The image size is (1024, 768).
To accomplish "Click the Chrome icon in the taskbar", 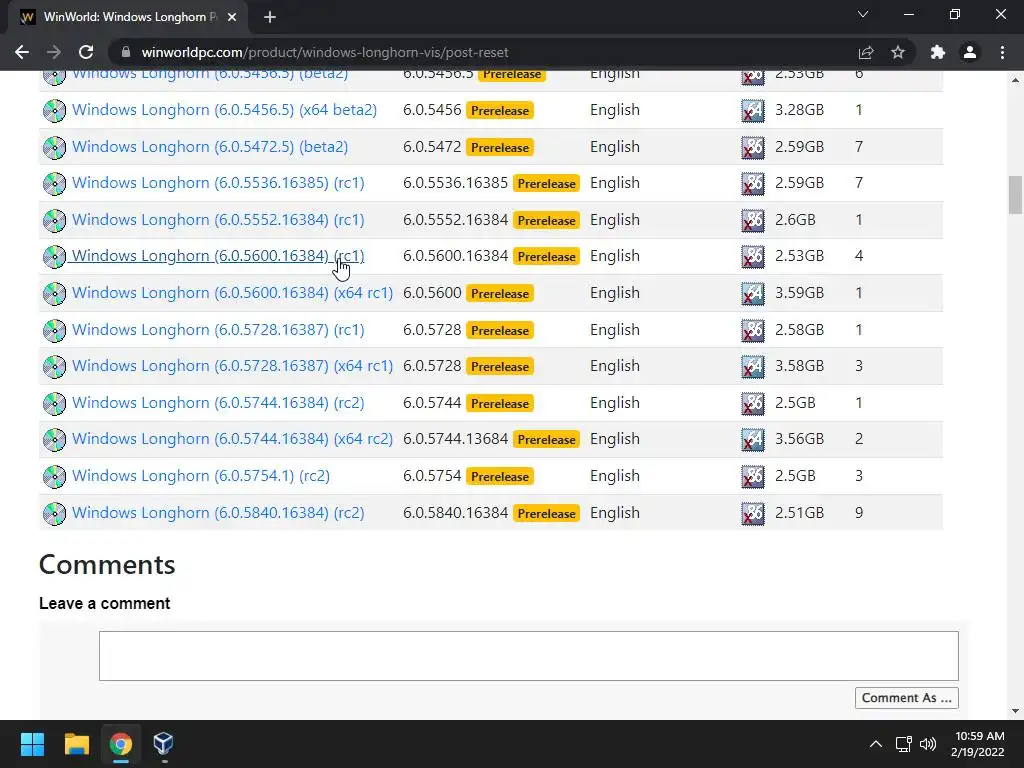I will coord(120,744).
